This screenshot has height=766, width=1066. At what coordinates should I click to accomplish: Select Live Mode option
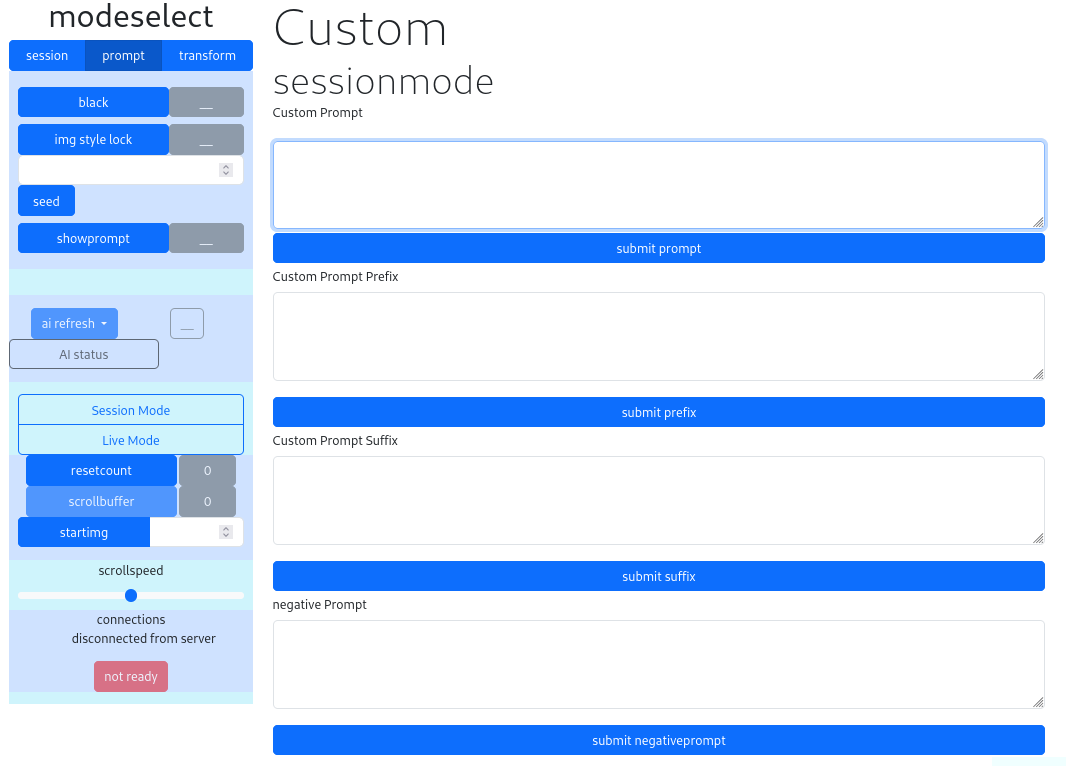131,441
